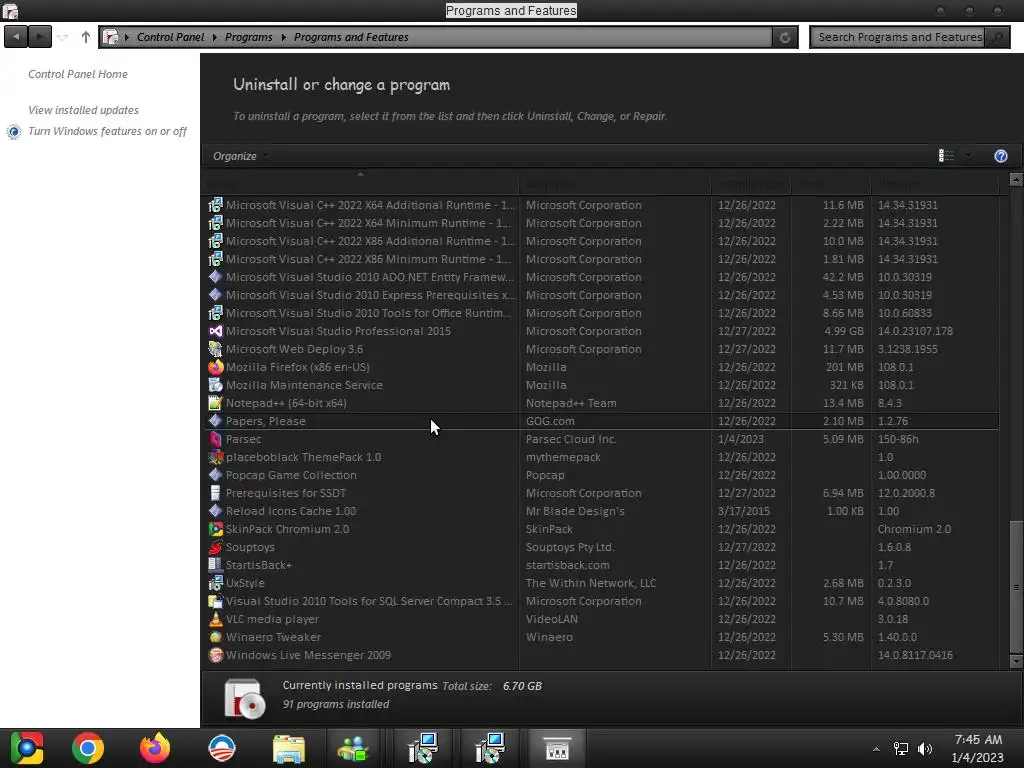
Task: Select the Souptoys program icon
Action: point(216,547)
